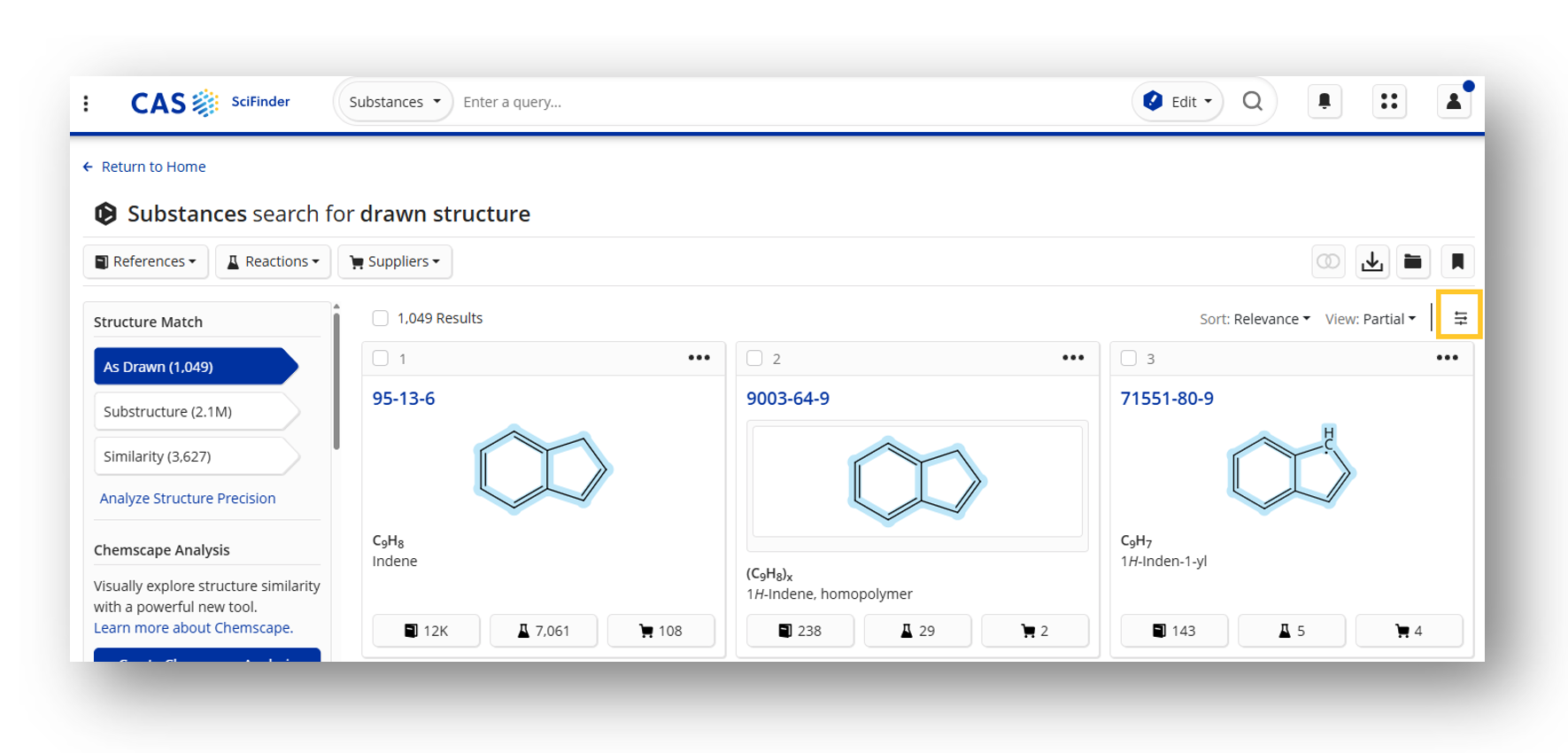Click the 12K references button
Viewport: 1568px width, 753px height.
pyautogui.click(x=426, y=631)
